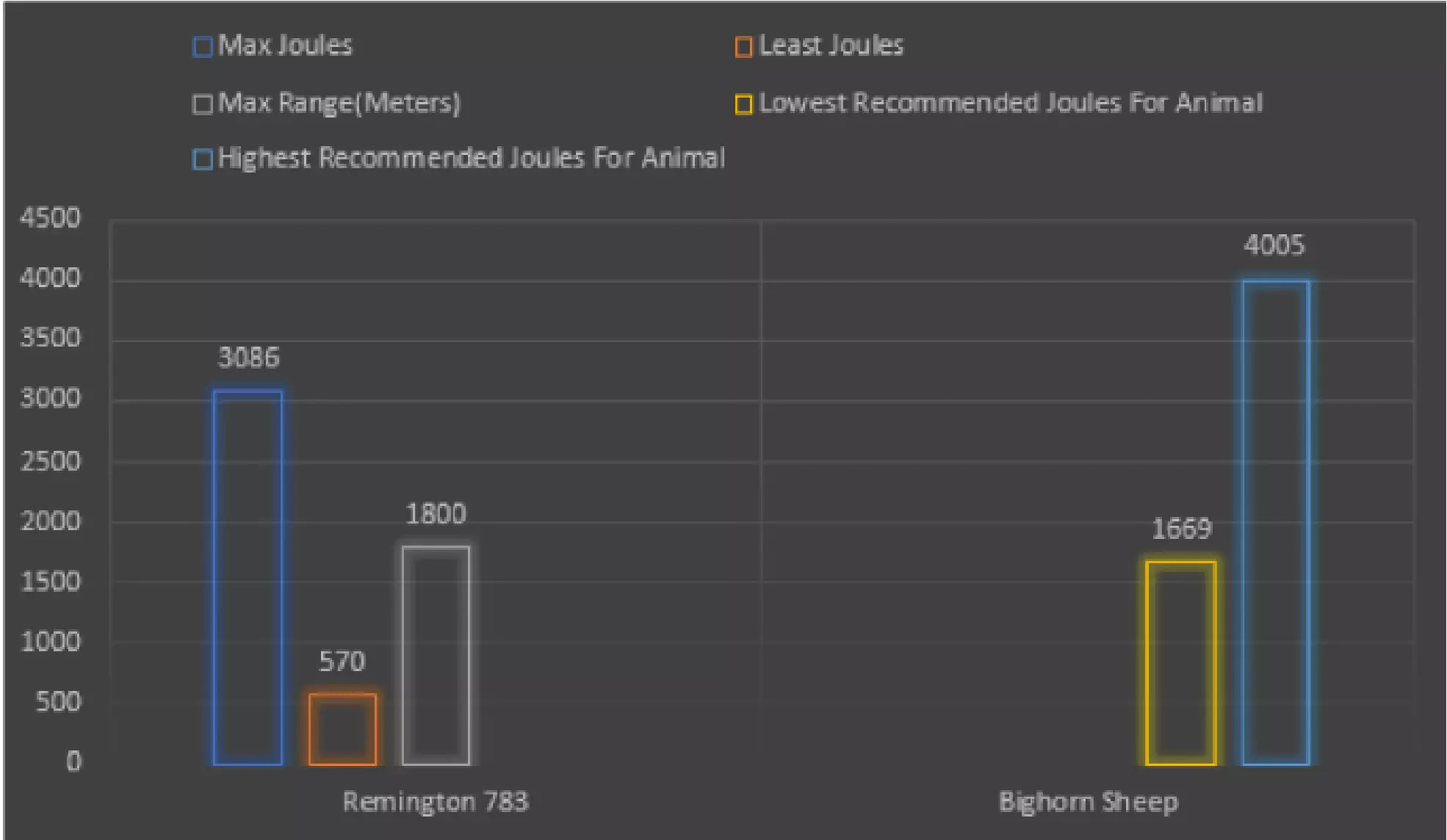Click the orange Least Joules legend swatch

coord(743,48)
